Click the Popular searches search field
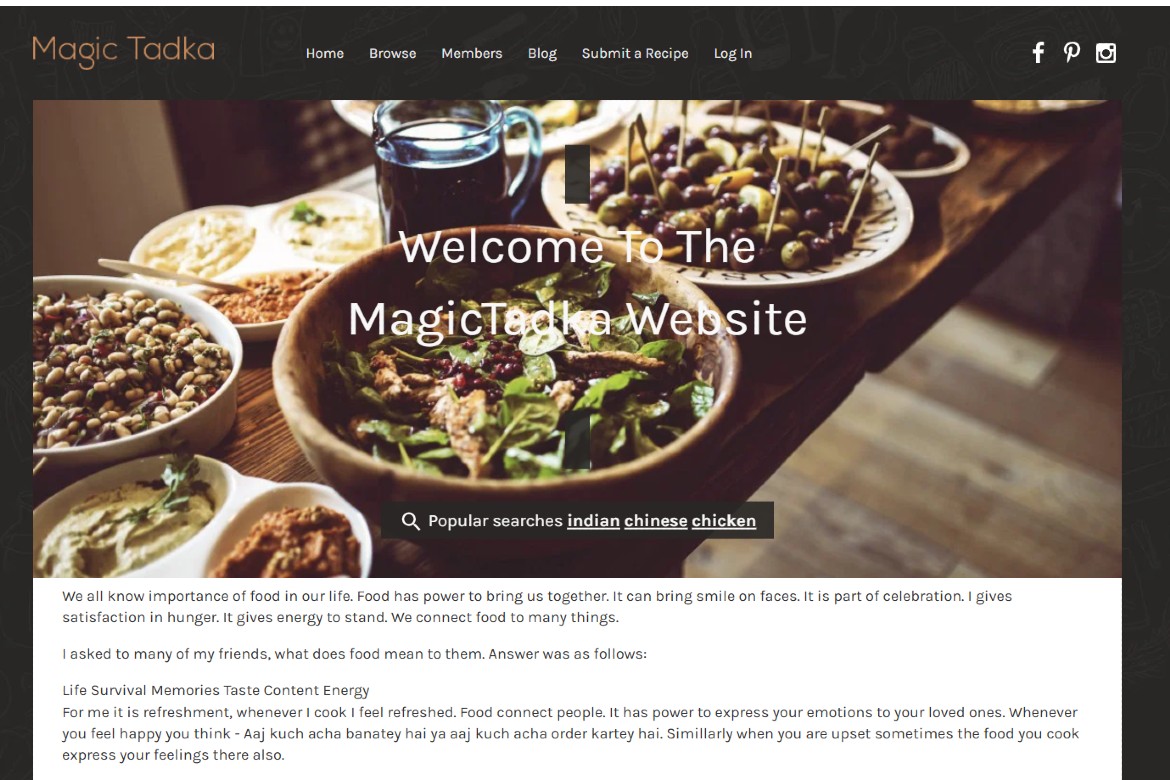The width and height of the screenshot is (1170, 780). (x=577, y=520)
